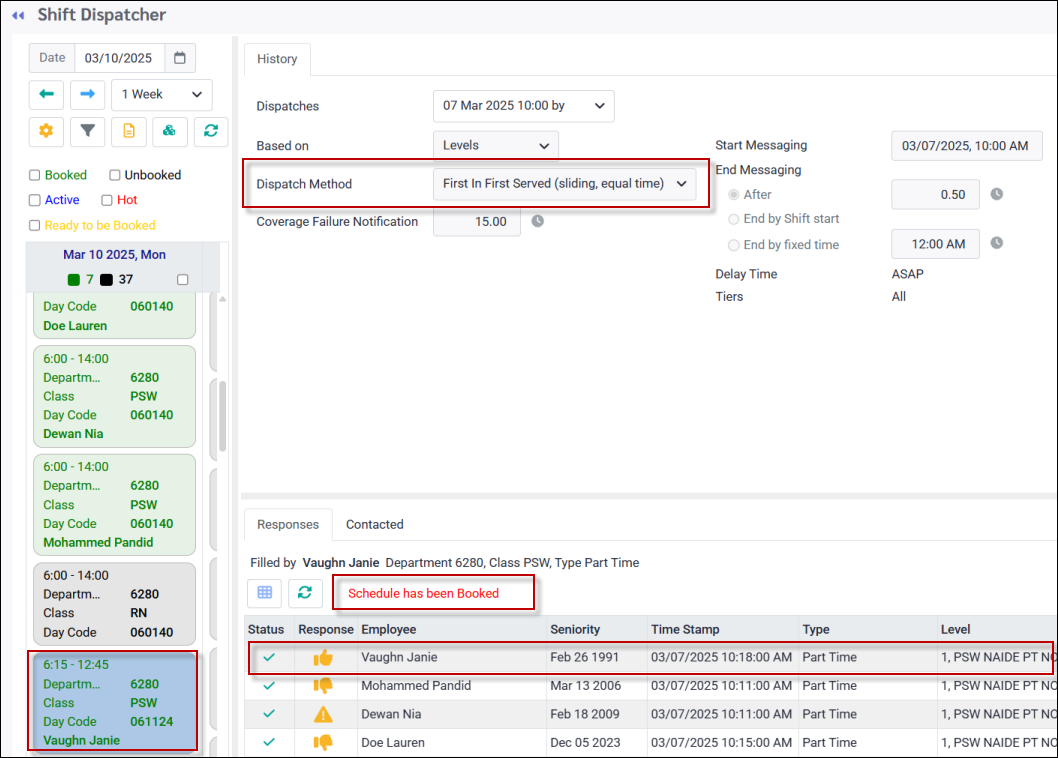The width and height of the screenshot is (1058, 758).
Task: Click clock icon beside After 0.50 field
Action: coord(997,194)
